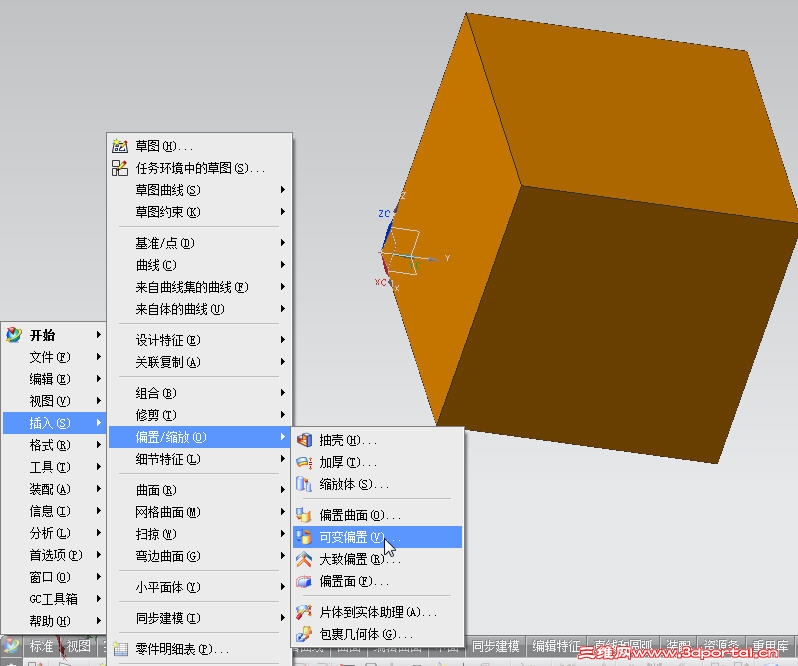
Task: Open the 弯边曲面(G) submenu
Action: pos(200,556)
